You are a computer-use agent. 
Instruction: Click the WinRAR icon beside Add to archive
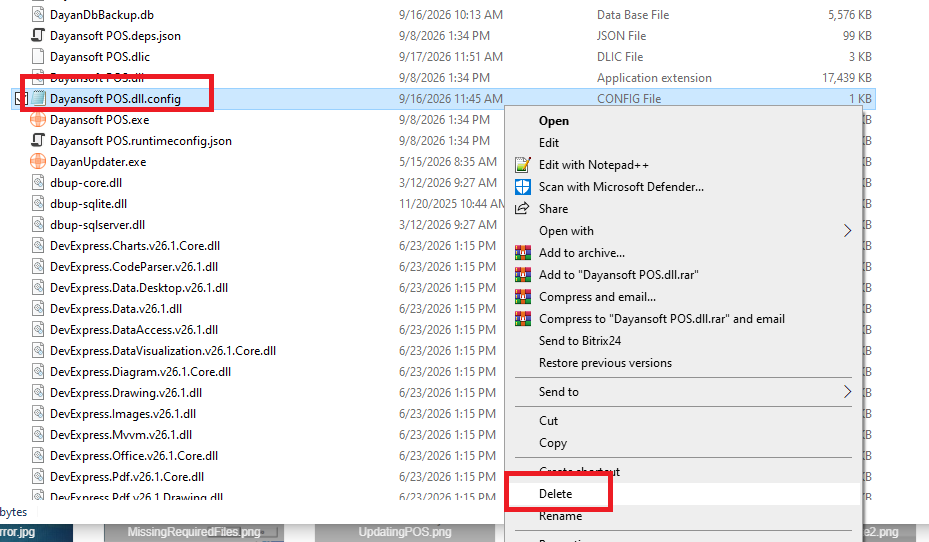click(523, 253)
